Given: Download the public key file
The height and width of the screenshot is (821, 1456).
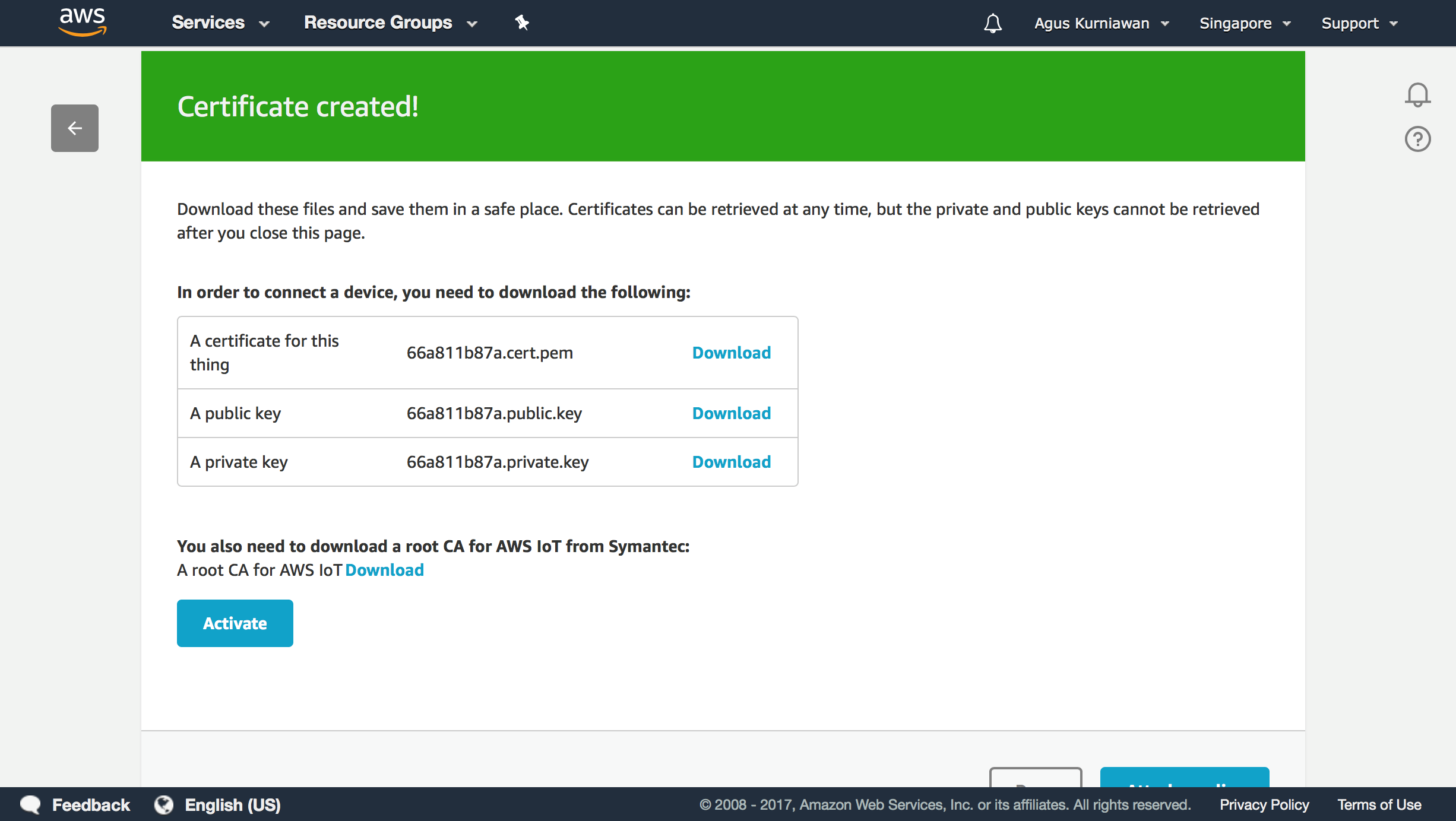Looking at the screenshot, I should point(732,413).
